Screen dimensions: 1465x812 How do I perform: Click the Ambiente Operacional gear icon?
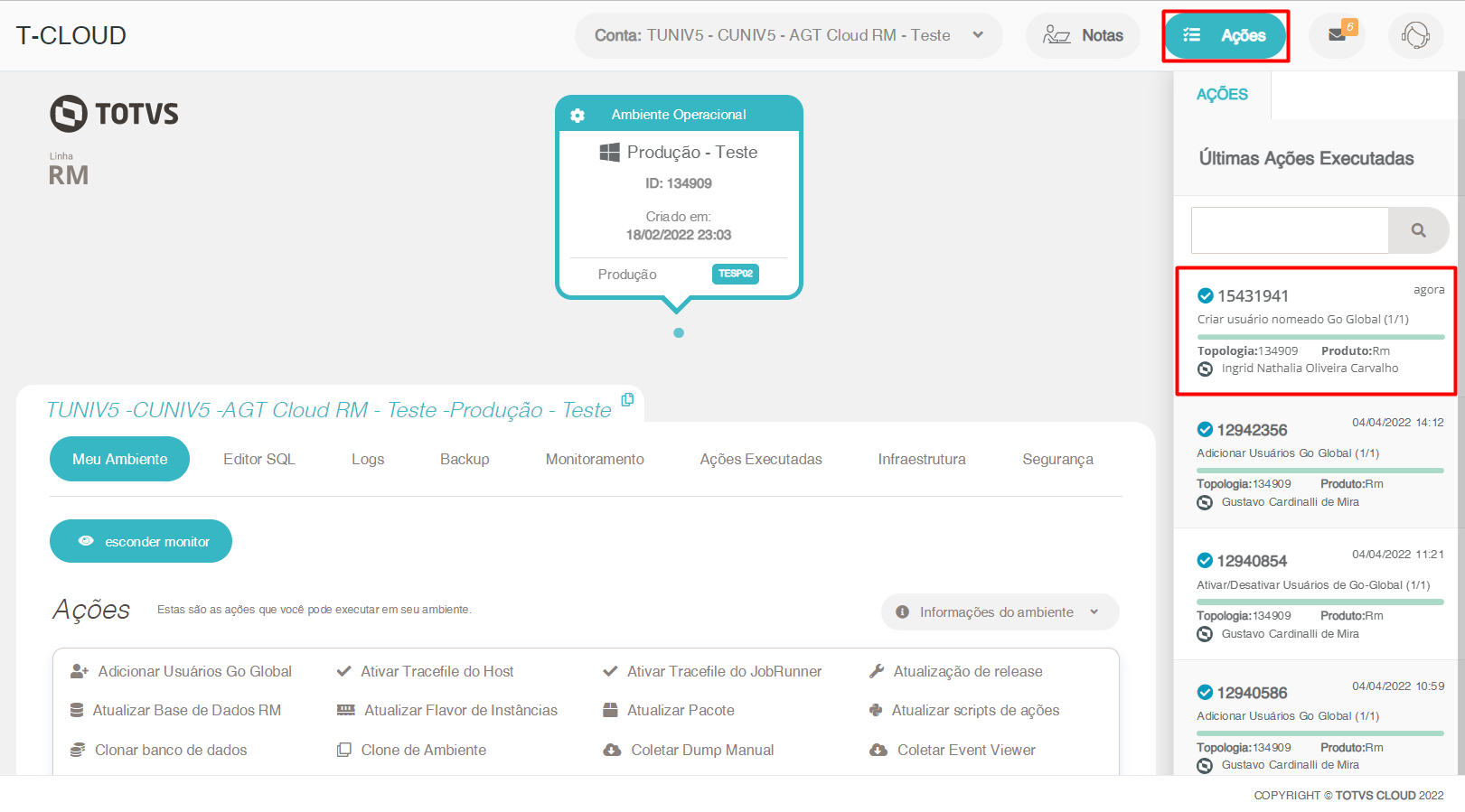pos(578,115)
